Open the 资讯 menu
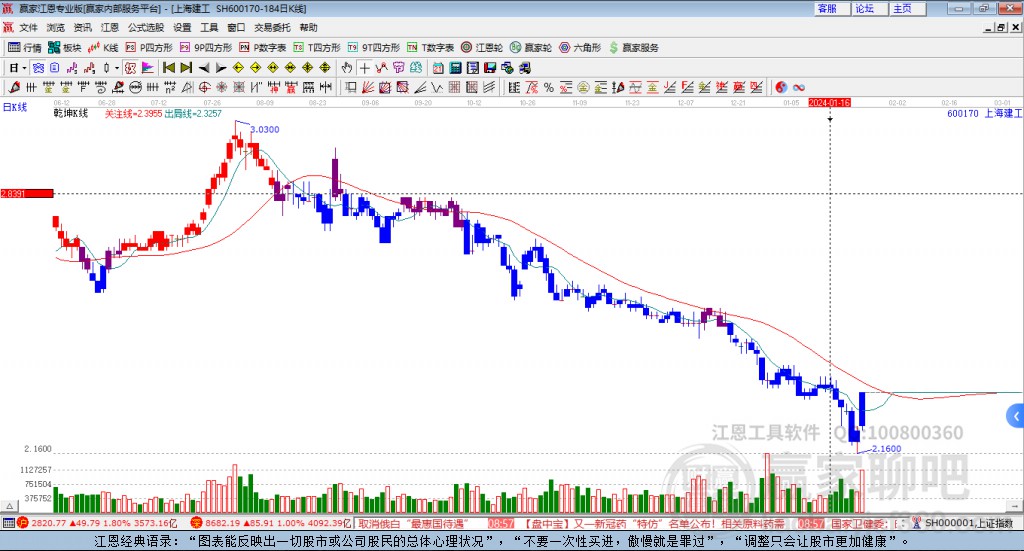The height and width of the screenshot is (551, 1024). coord(82,27)
